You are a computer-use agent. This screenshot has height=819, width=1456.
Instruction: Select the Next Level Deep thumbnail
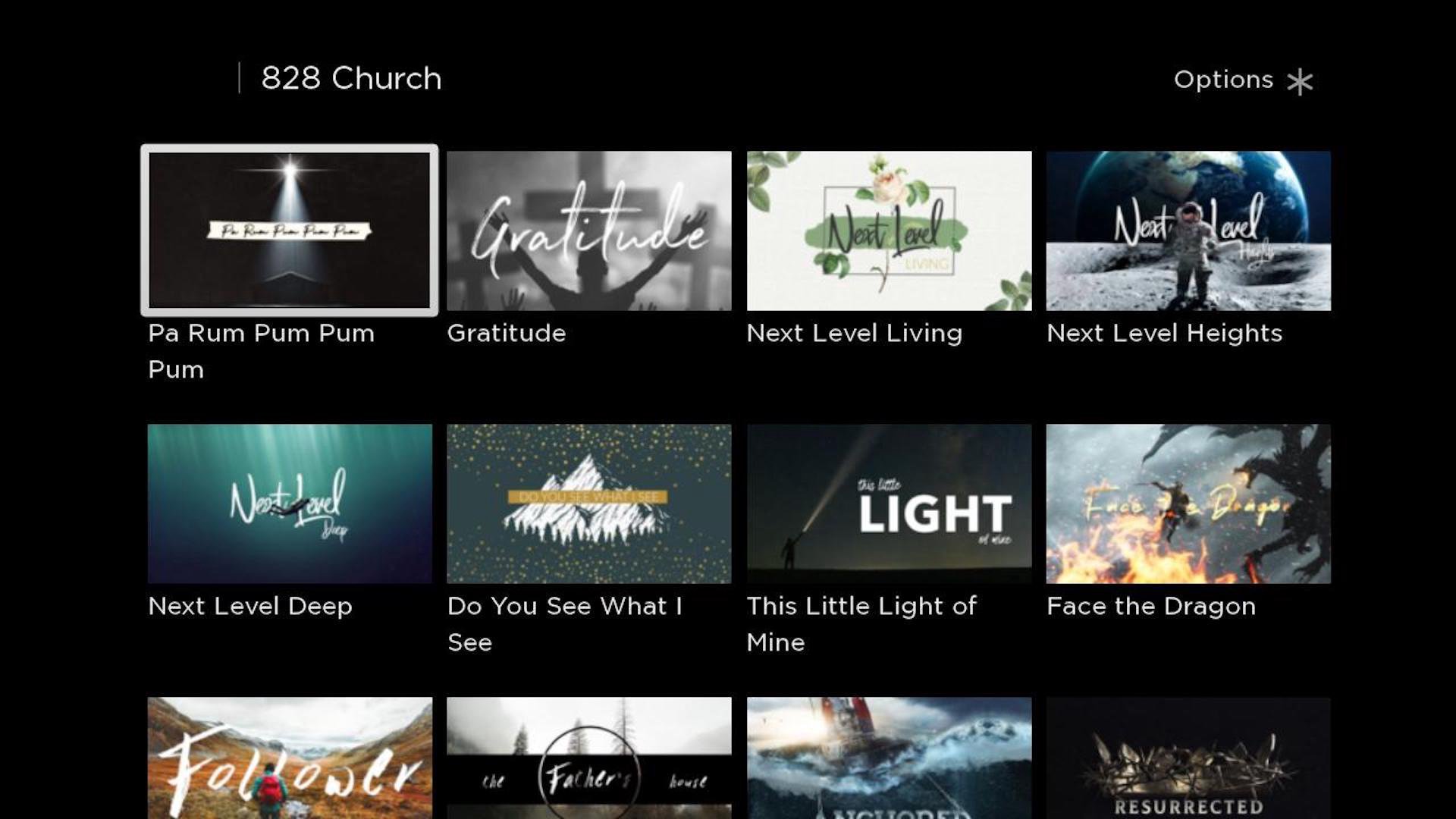point(290,504)
